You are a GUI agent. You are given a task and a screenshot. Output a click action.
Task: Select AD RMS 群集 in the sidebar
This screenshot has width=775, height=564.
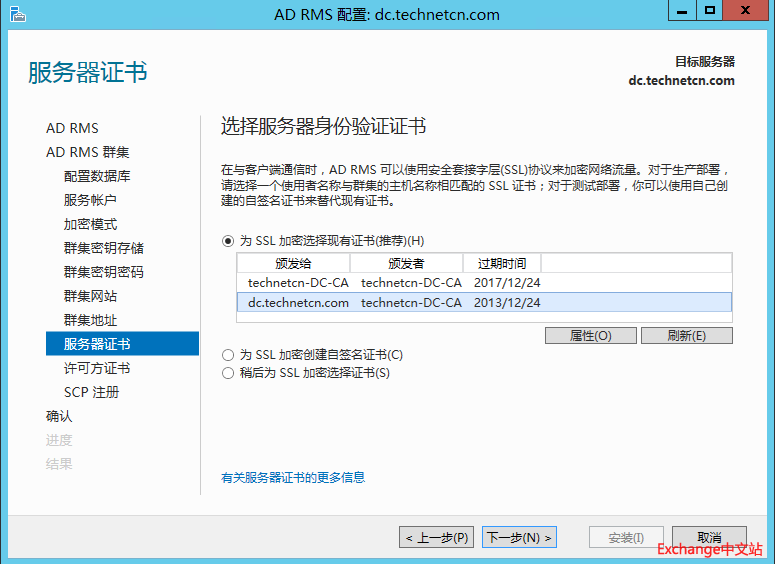click(x=87, y=152)
